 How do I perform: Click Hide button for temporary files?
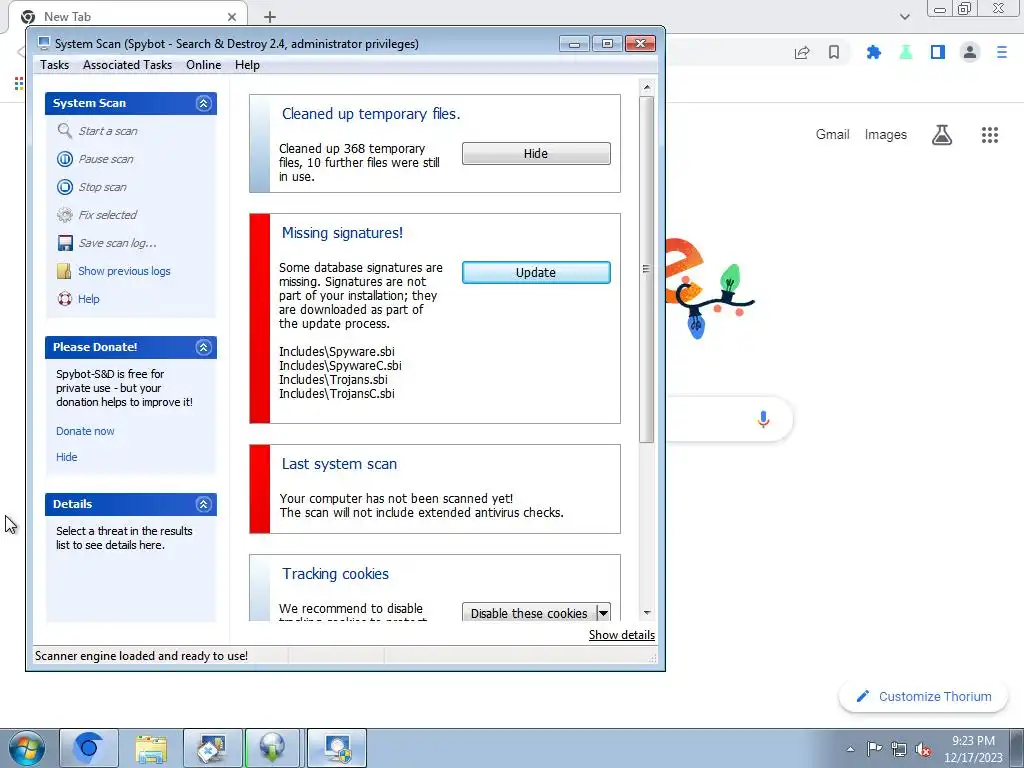tap(536, 153)
